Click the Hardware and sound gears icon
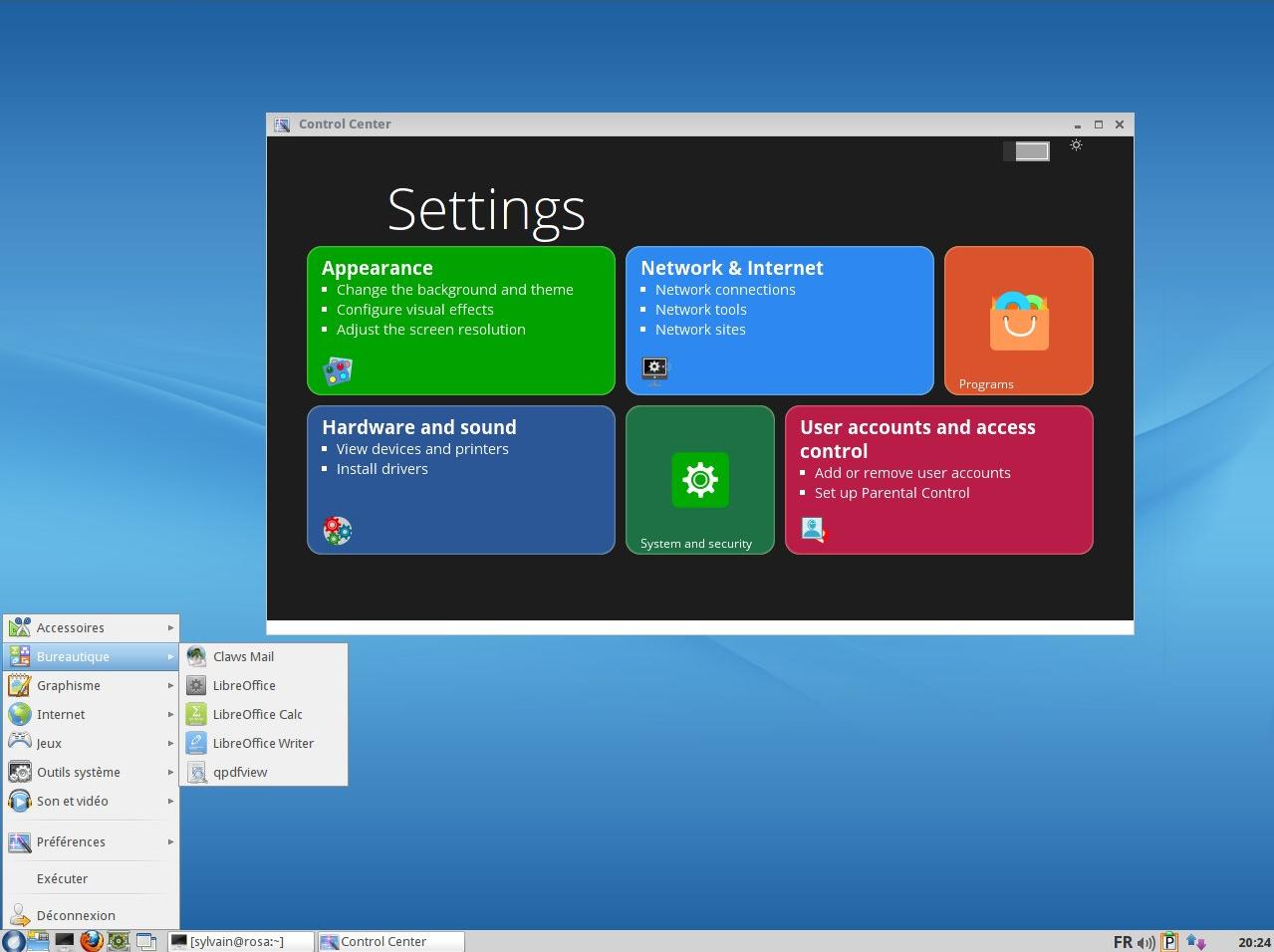 338,530
